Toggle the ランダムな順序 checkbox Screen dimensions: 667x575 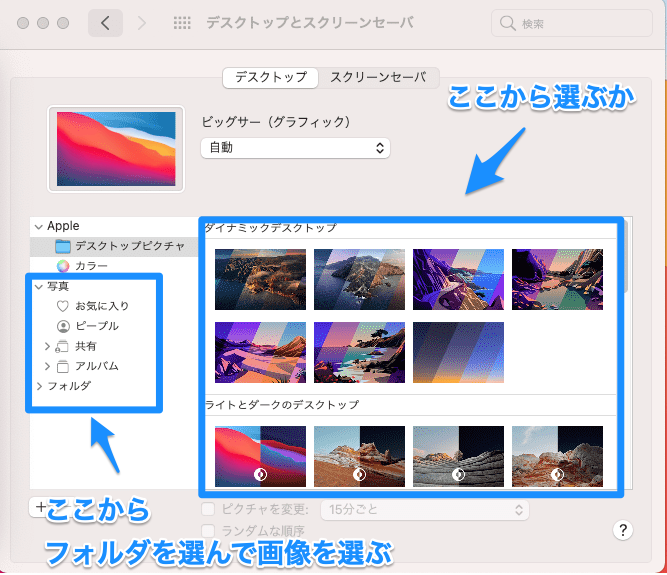[209, 530]
